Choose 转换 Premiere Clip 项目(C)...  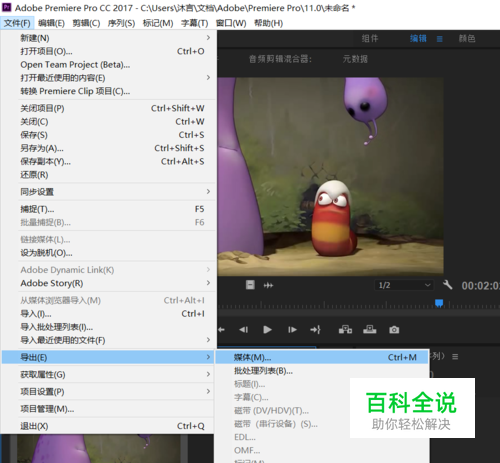[x=108, y=91]
